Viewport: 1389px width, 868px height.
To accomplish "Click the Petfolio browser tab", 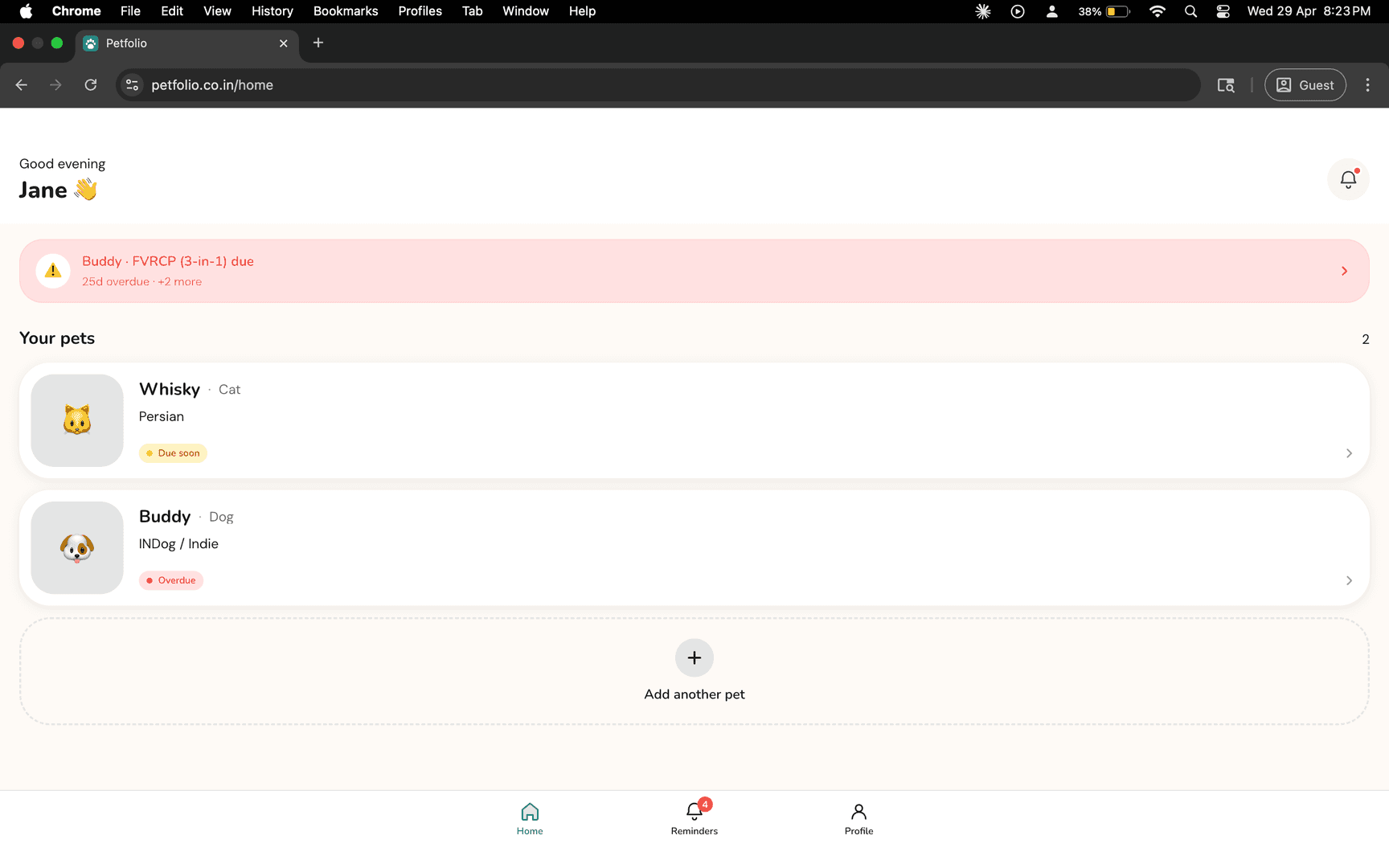I will pyautogui.click(x=186, y=43).
